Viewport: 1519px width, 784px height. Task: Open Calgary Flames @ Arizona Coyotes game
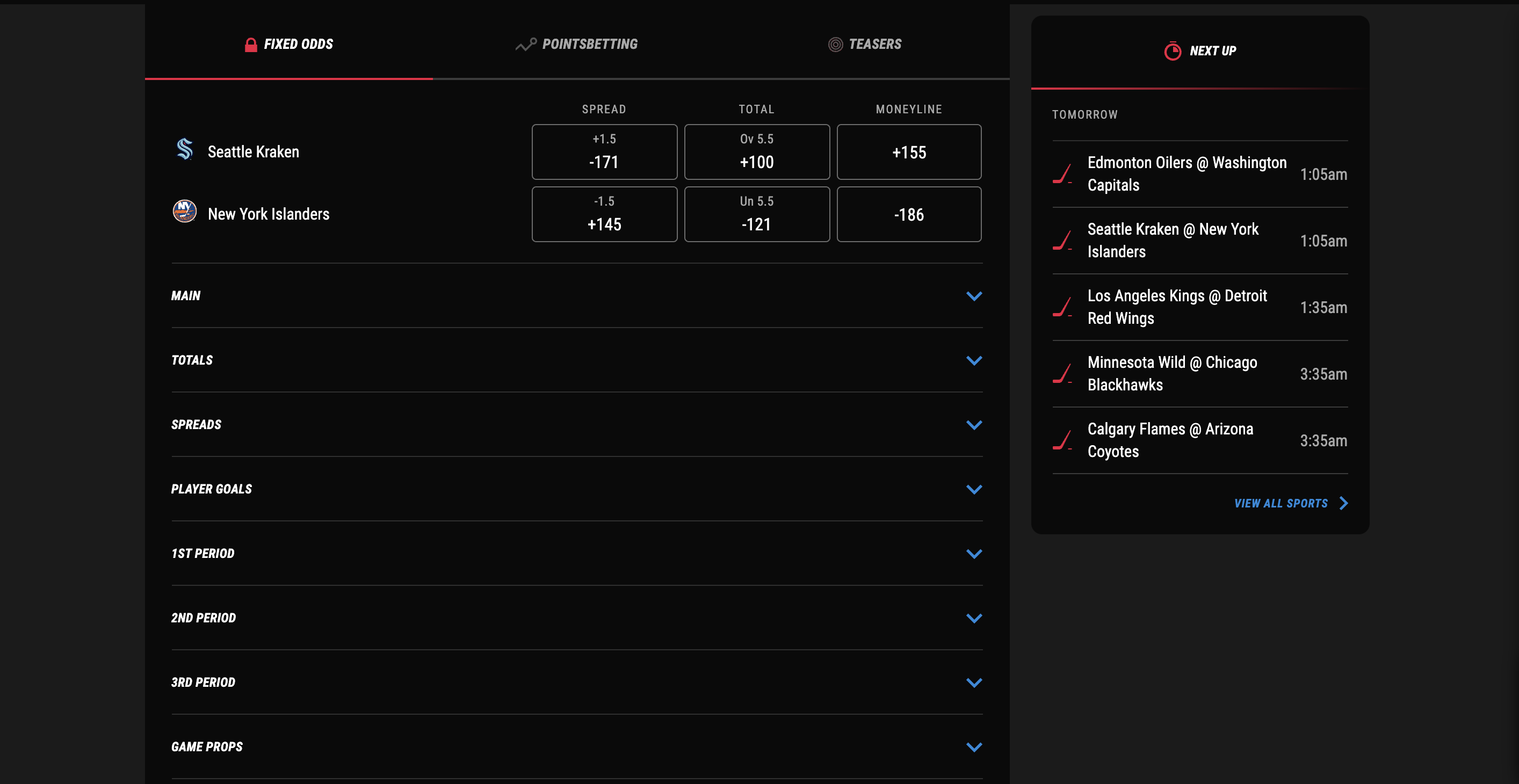point(1200,440)
